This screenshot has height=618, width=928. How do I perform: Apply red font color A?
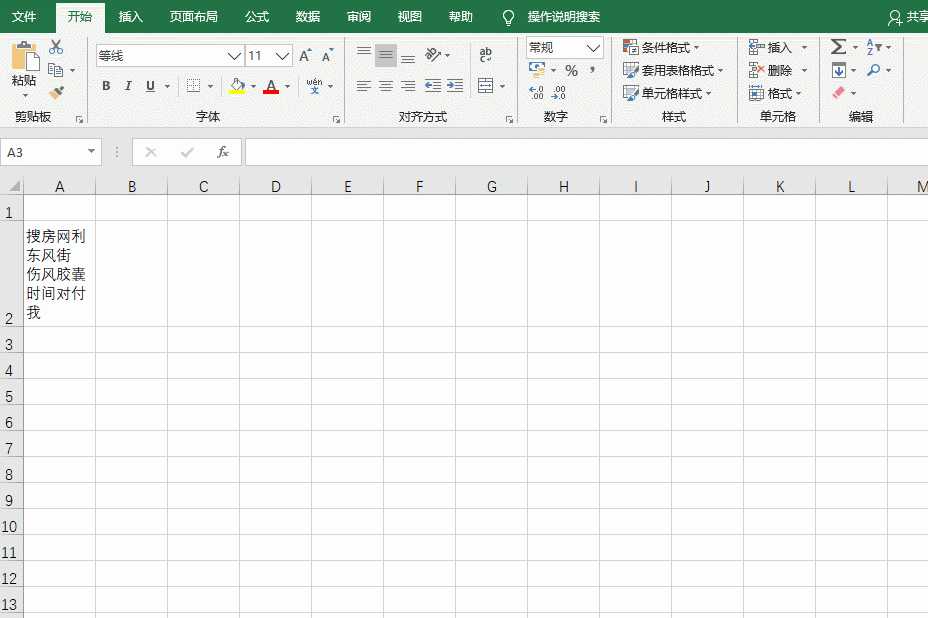[271, 86]
